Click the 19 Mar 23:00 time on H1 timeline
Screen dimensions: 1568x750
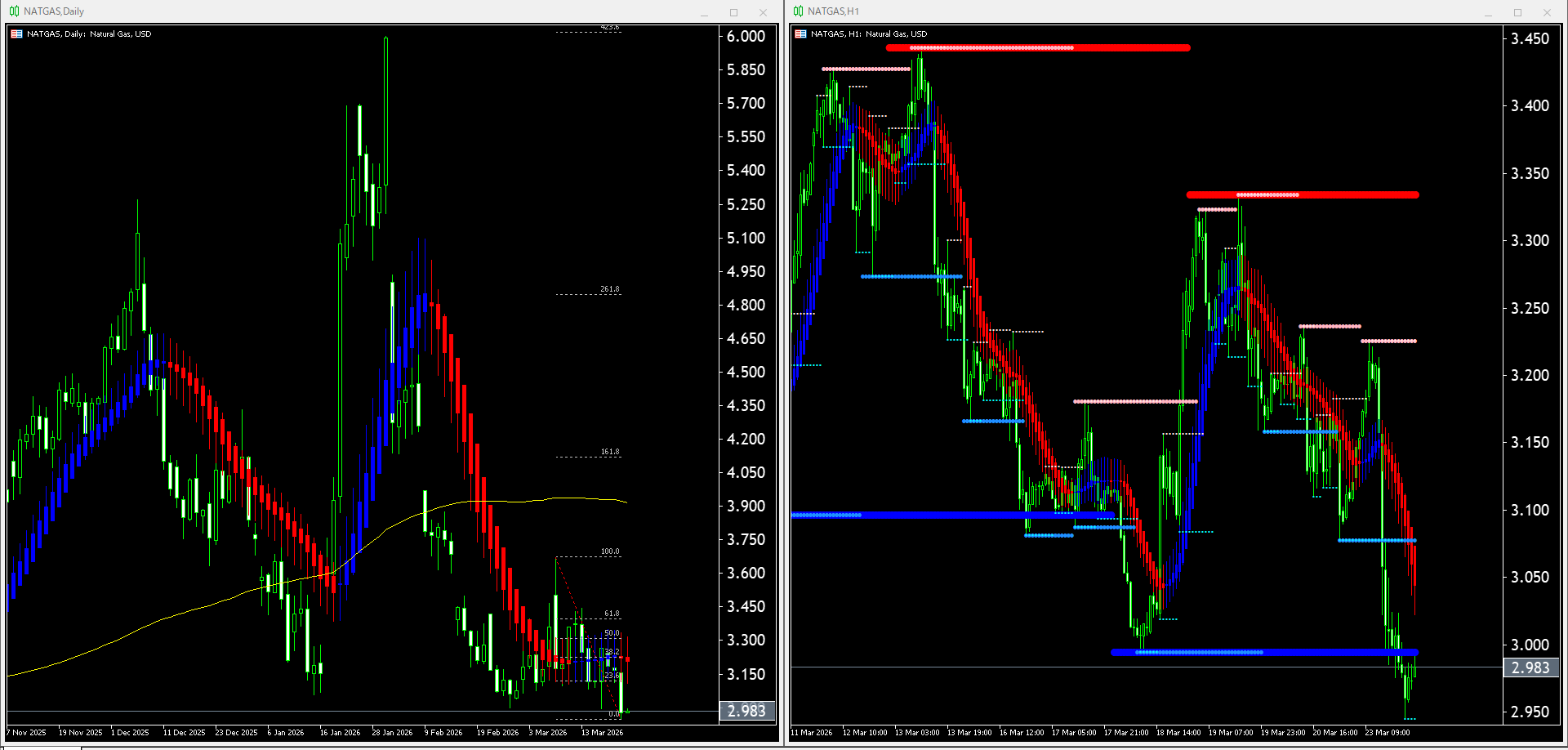pos(1283,733)
